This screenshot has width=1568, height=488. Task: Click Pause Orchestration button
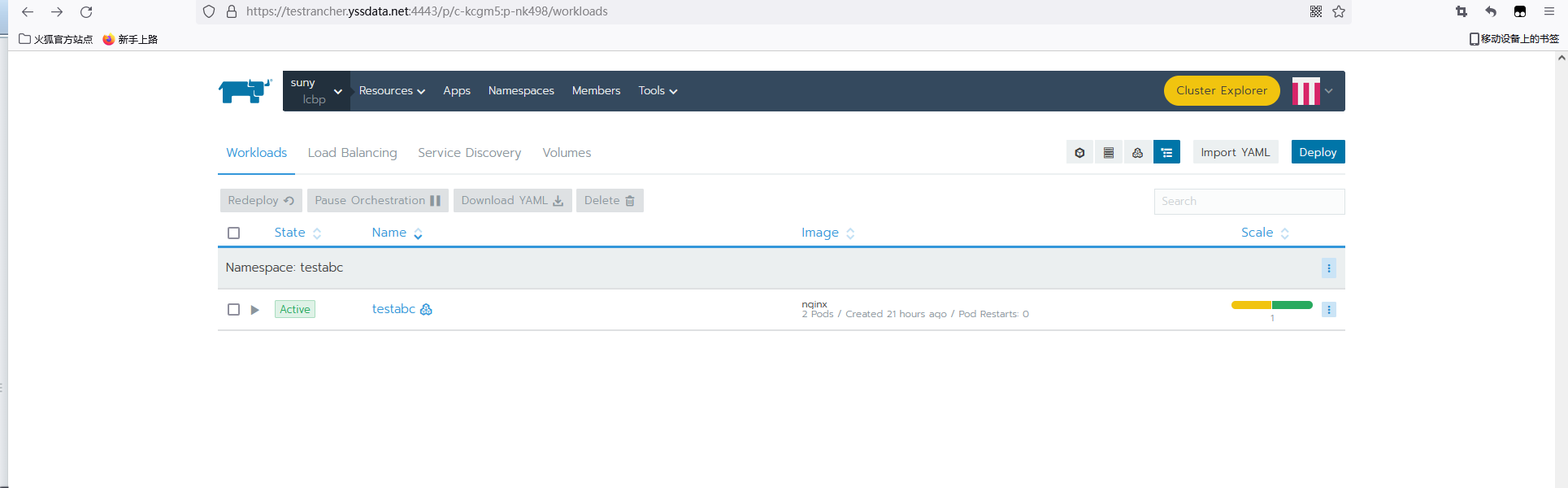(x=377, y=201)
